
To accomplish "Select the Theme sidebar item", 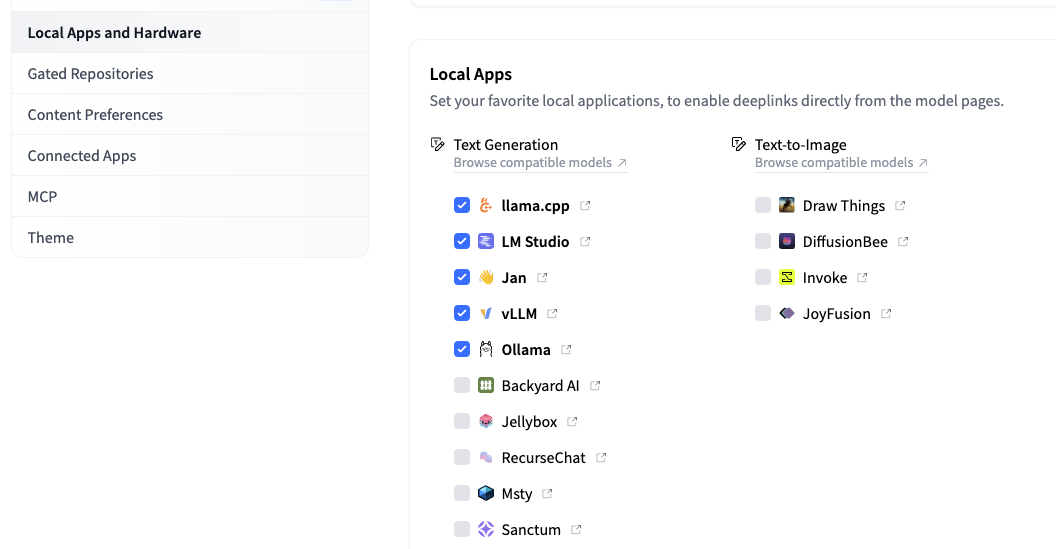I will click(51, 238).
